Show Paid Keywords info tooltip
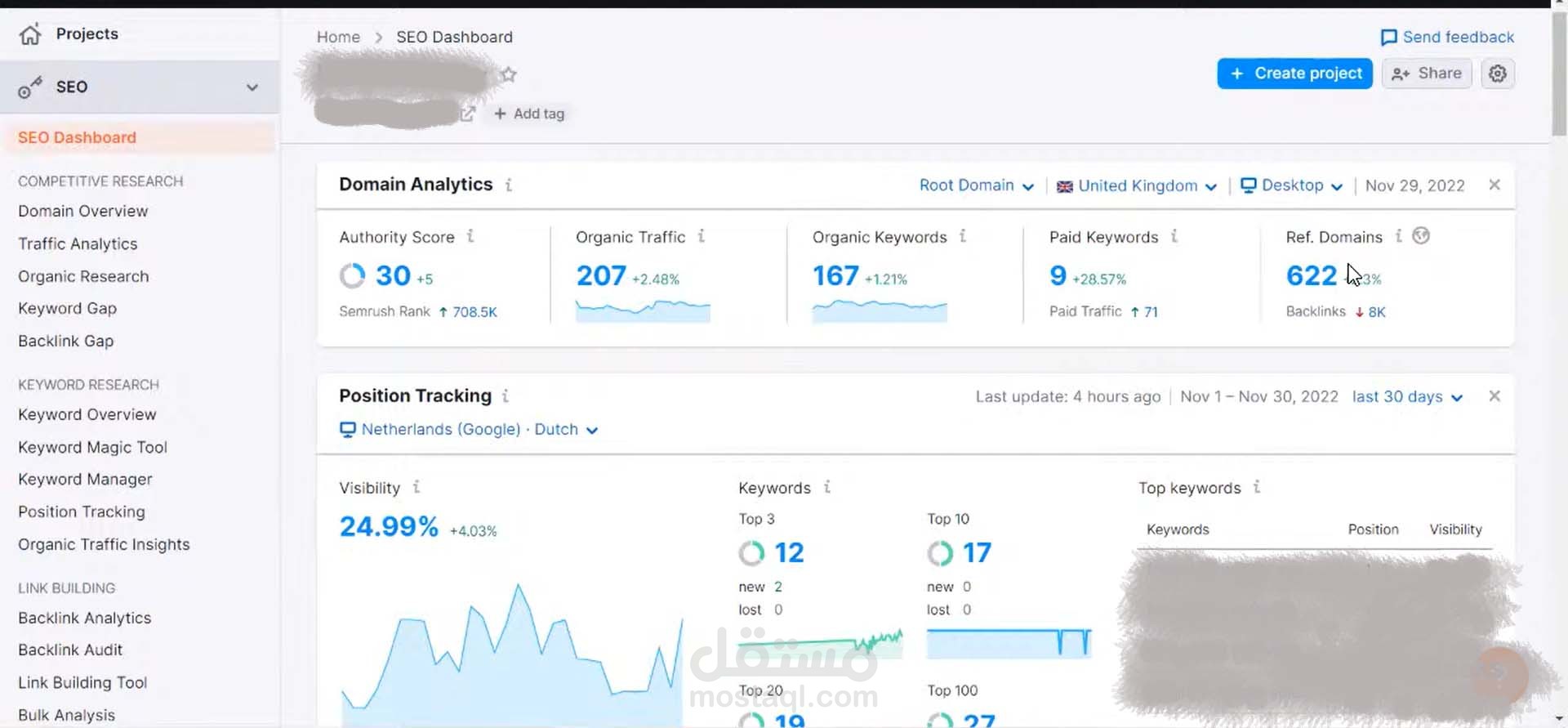The width and height of the screenshot is (1568, 728). click(1174, 236)
